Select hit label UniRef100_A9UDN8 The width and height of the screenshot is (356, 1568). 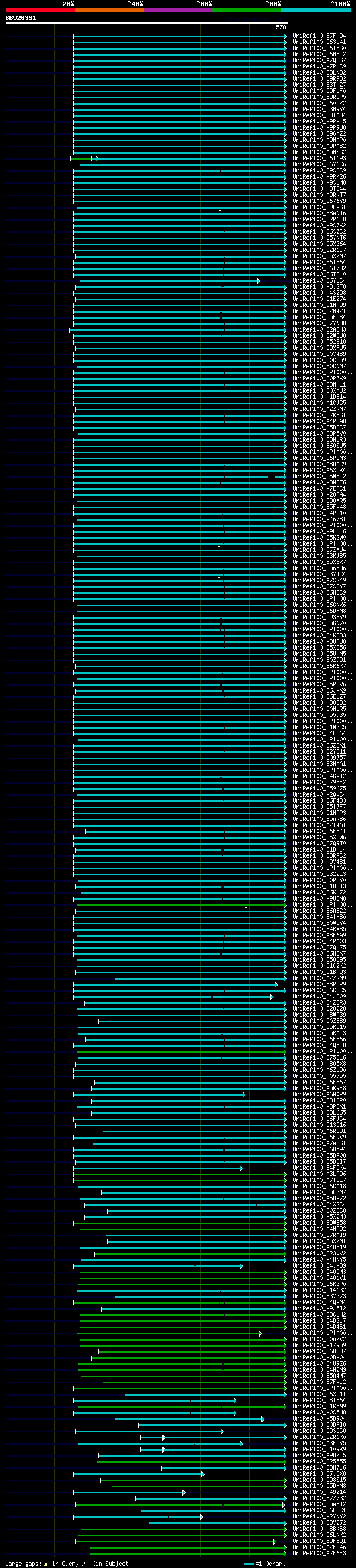click(x=319, y=899)
